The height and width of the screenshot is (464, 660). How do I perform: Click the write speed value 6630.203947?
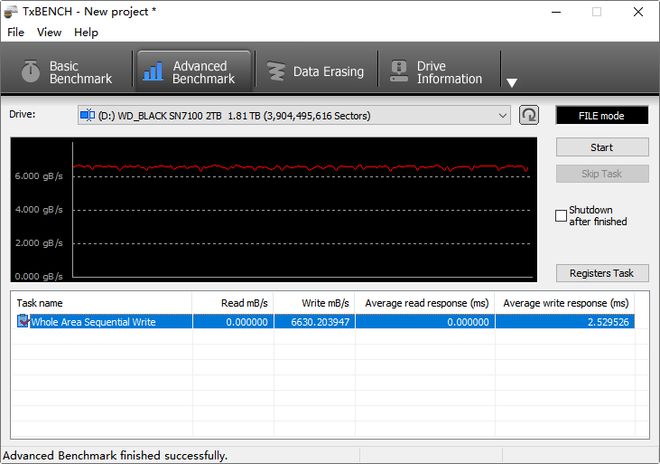click(320, 322)
